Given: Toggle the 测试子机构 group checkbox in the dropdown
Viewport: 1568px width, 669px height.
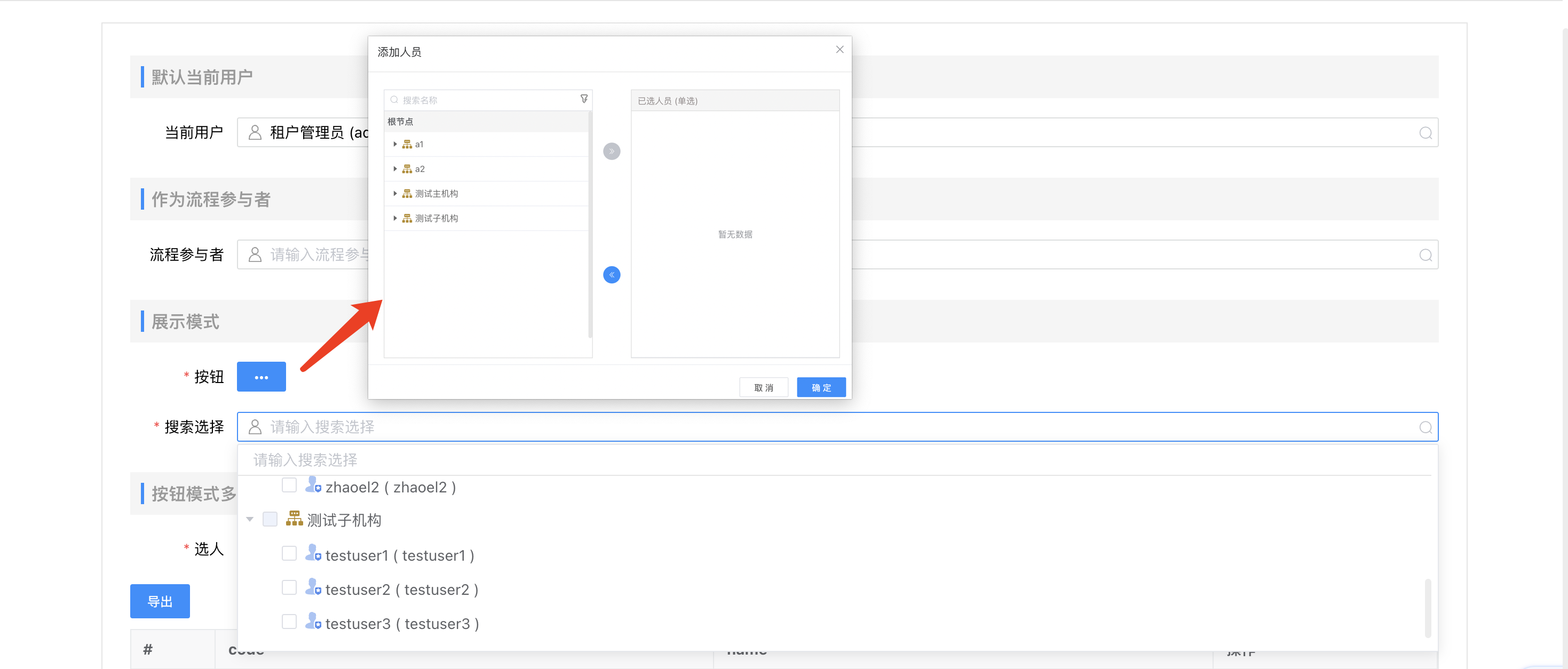Looking at the screenshot, I should 270,519.
